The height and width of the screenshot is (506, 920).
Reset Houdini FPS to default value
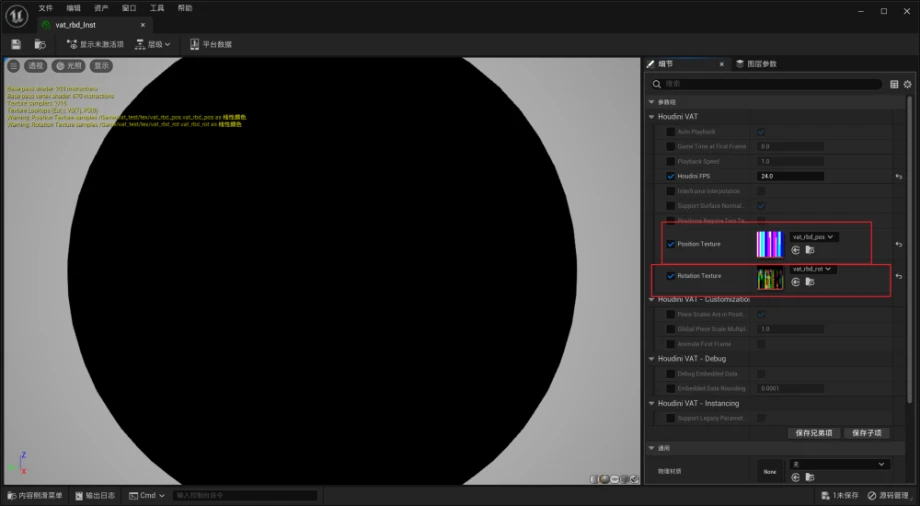click(898, 176)
